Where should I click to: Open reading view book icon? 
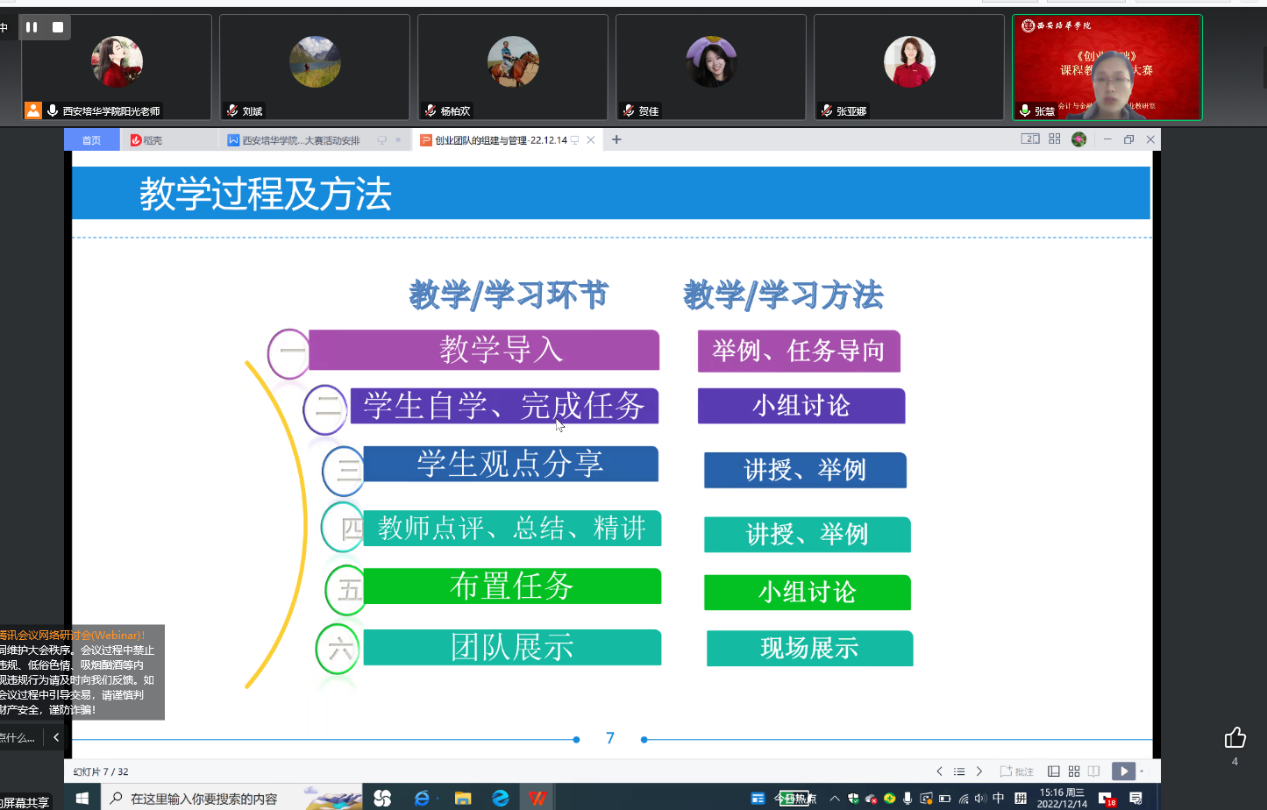(x=1094, y=771)
